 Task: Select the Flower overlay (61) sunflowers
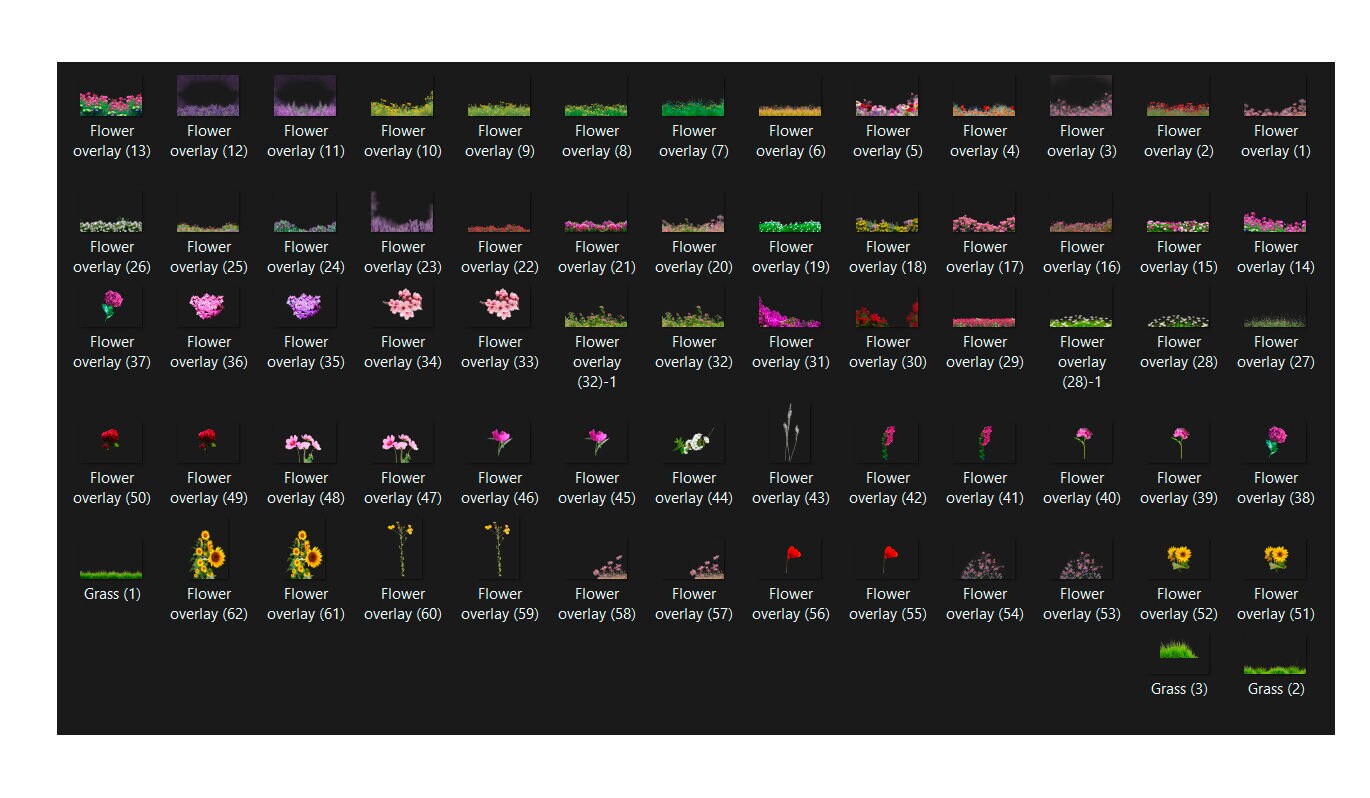coord(305,549)
